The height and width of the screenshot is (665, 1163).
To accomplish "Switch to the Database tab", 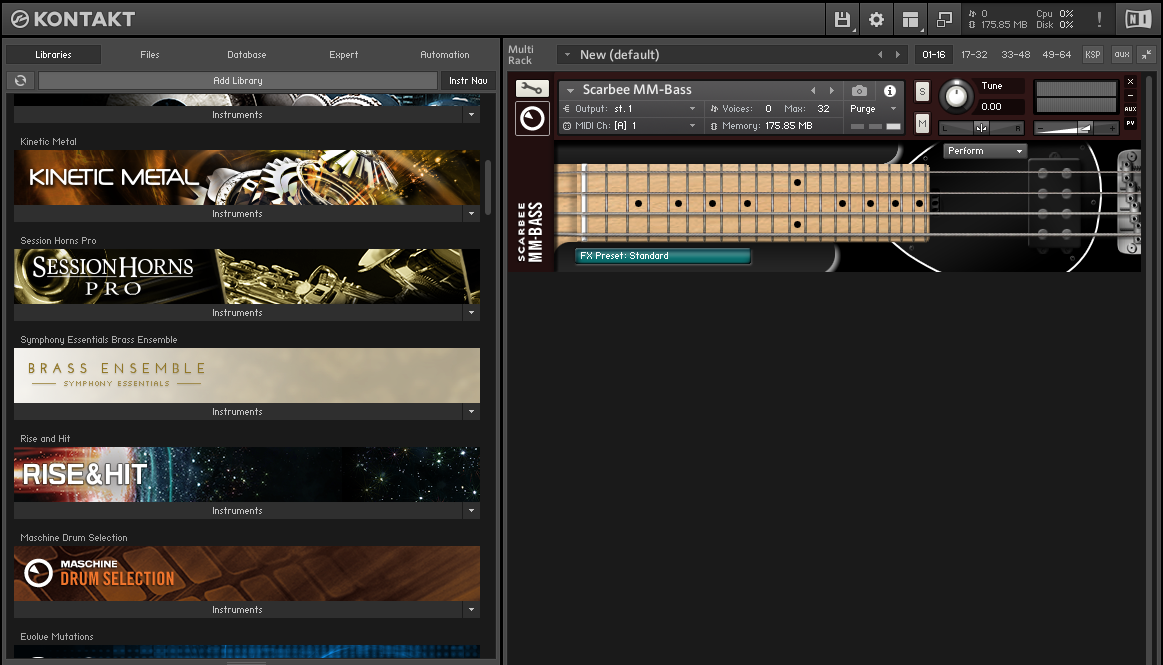I will (247, 54).
